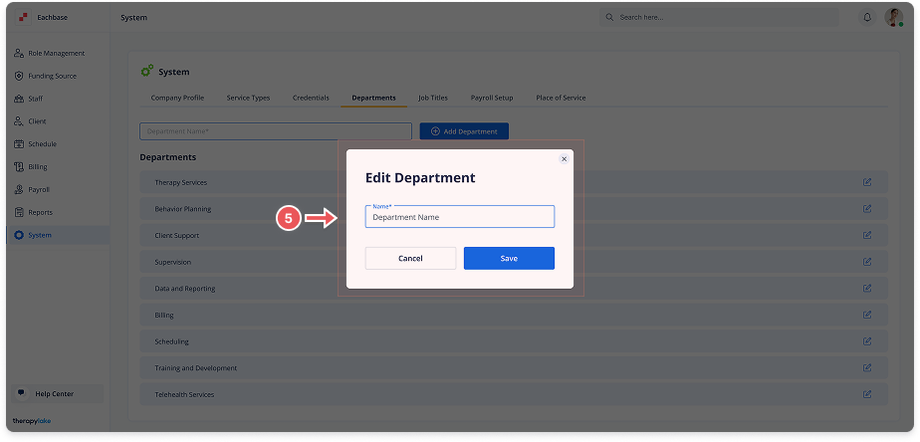
Task: Switch to the Service Types tab
Action: [x=248, y=98]
